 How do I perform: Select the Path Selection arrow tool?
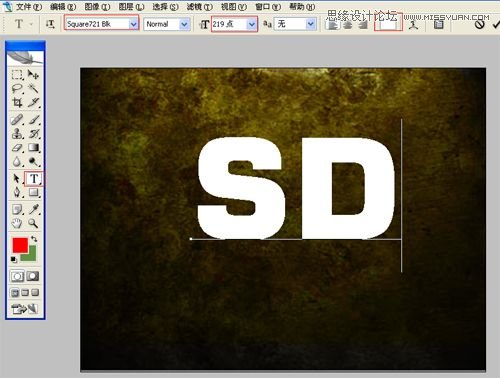click(x=17, y=179)
